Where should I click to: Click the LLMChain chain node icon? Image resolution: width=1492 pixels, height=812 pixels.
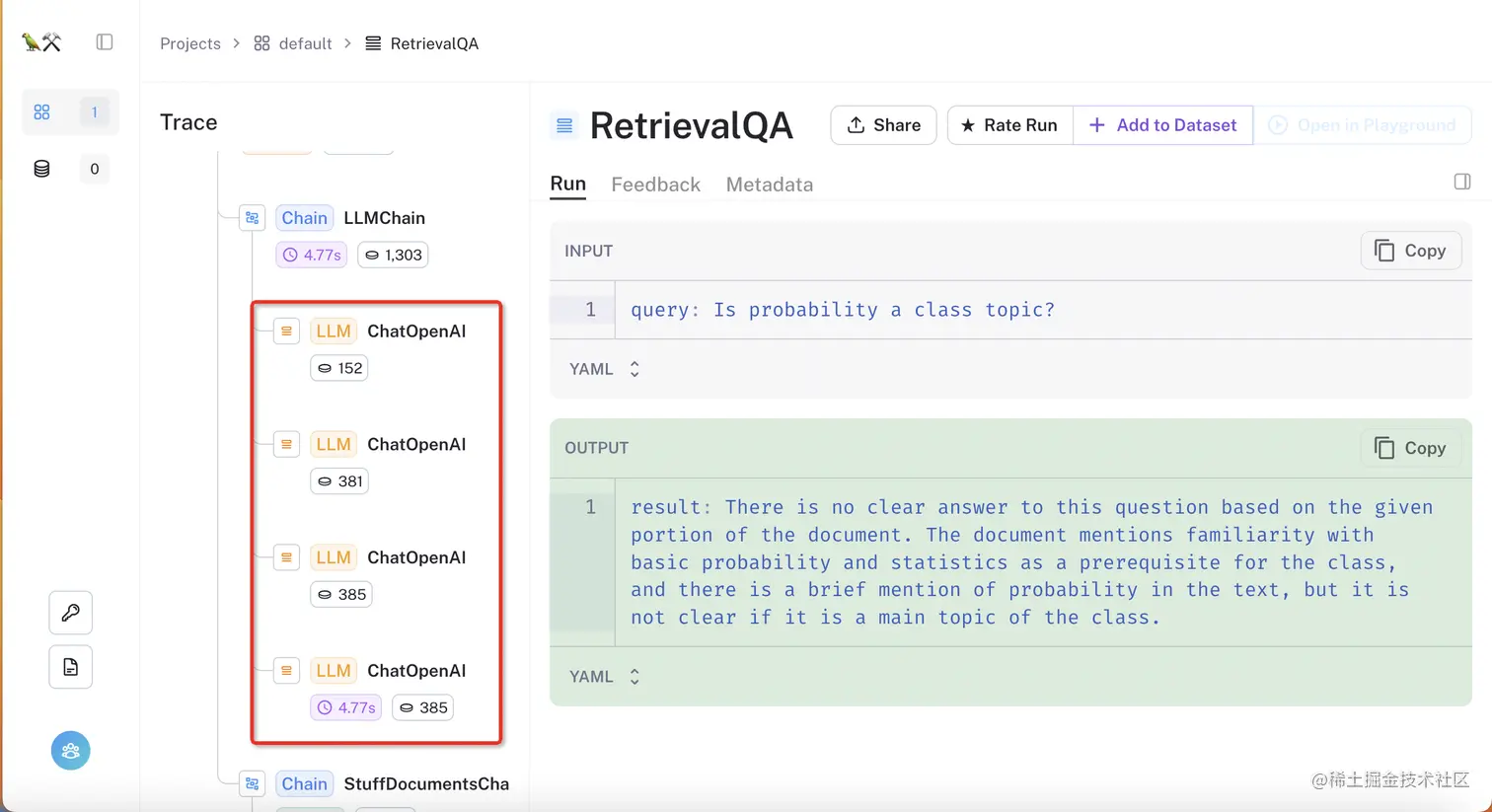coord(253,218)
